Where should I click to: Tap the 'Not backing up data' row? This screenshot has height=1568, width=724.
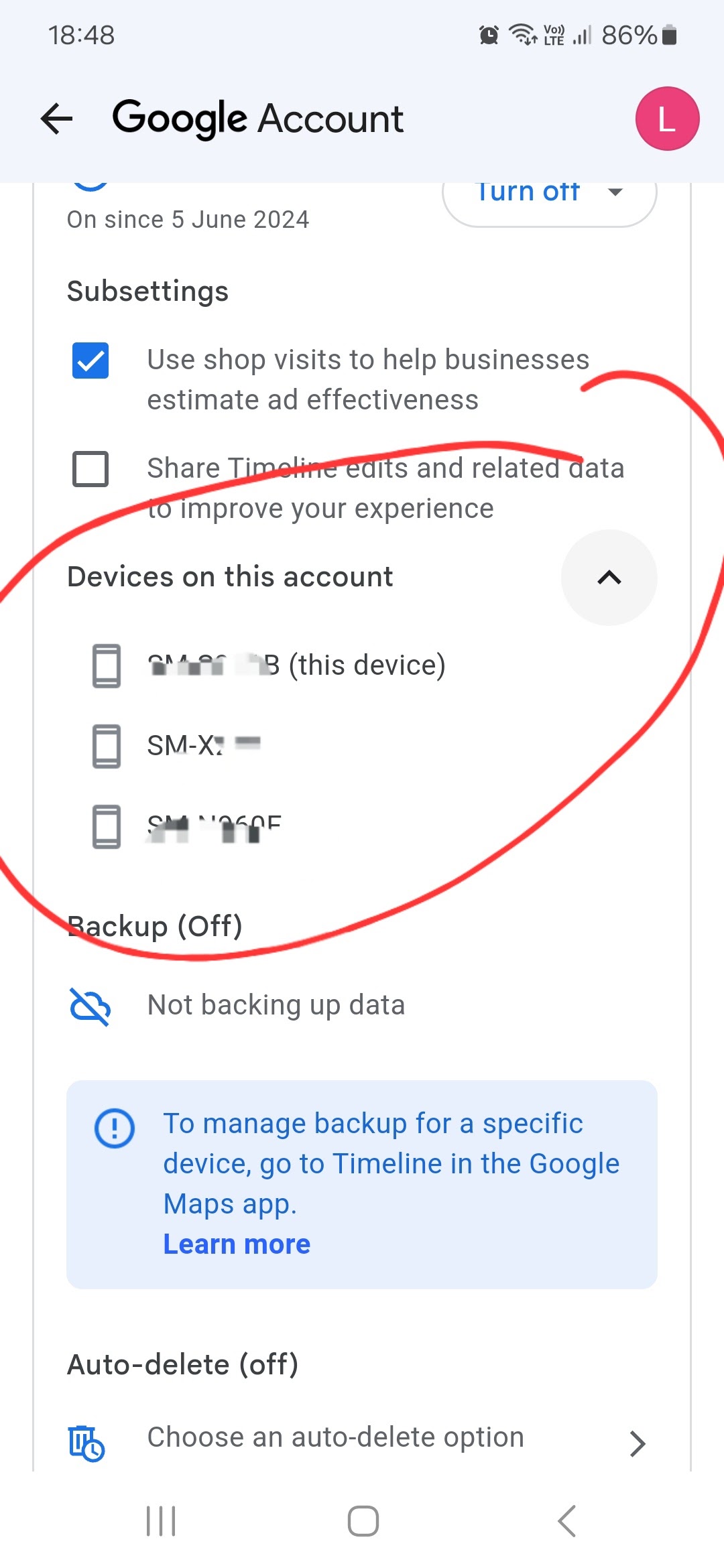pyautogui.click(x=276, y=1005)
